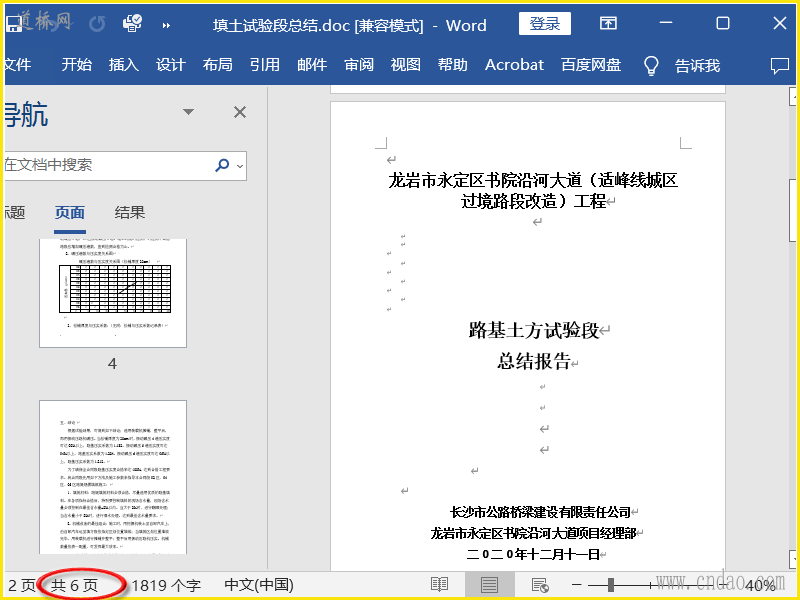
Task: Open the 布局 ribbon tab
Action: pyautogui.click(x=217, y=65)
